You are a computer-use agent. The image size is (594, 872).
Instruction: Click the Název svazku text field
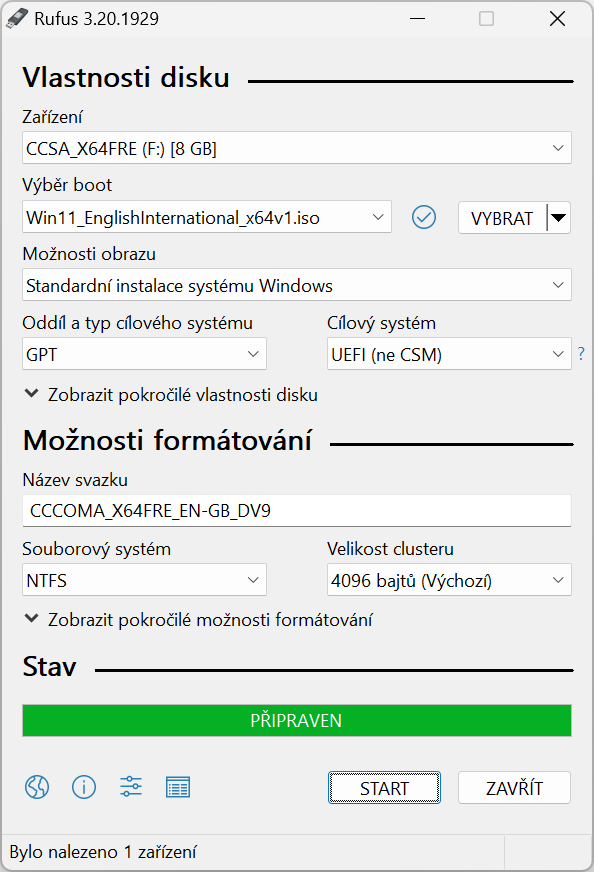(x=296, y=511)
